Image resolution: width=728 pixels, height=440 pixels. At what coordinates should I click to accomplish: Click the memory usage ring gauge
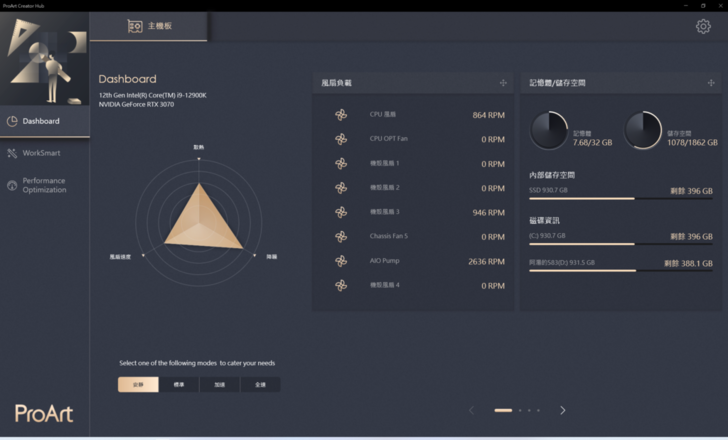tap(549, 130)
